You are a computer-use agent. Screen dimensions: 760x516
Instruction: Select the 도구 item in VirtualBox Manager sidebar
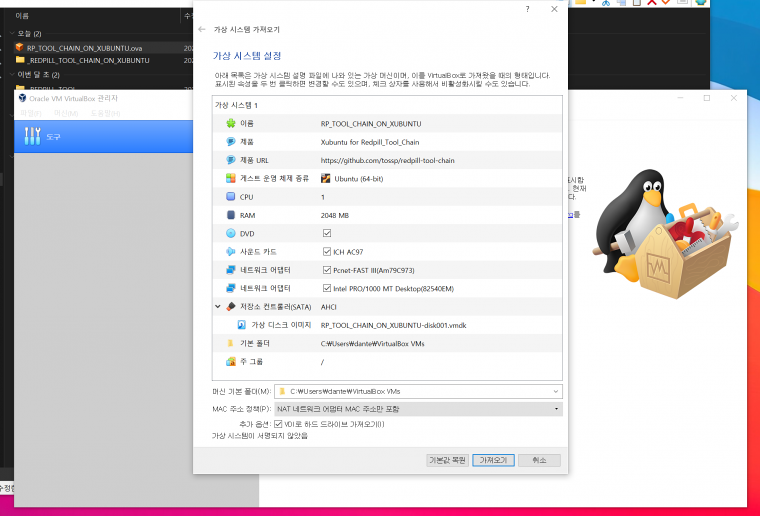tap(103, 137)
